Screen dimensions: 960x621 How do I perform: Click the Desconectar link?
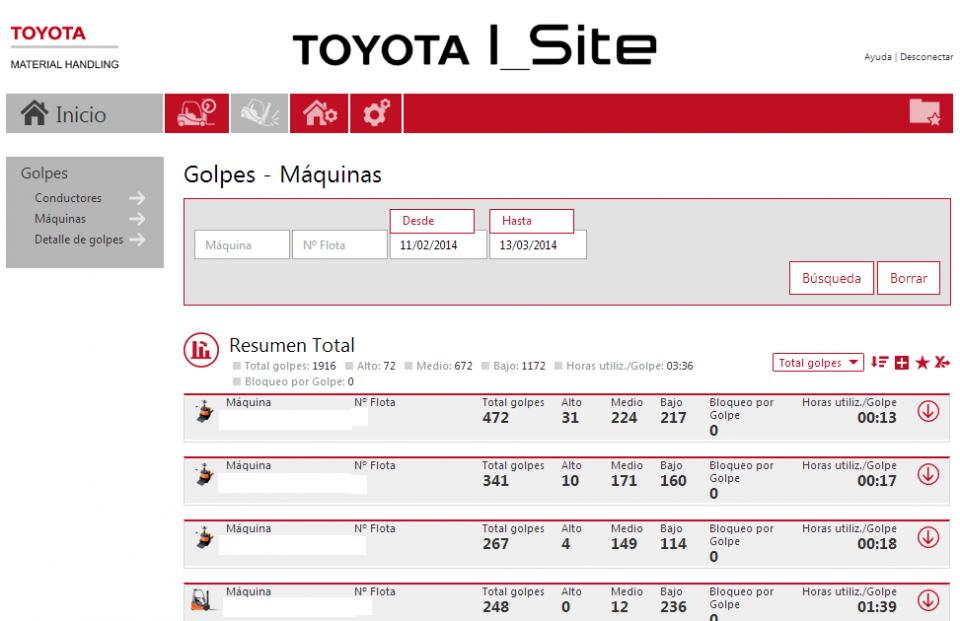tap(926, 57)
